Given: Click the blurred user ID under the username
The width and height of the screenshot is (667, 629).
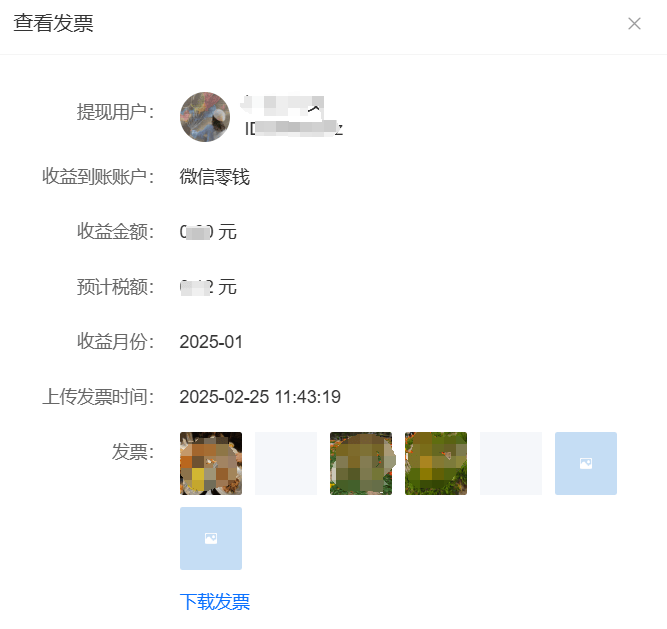Looking at the screenshot, I should [294, 128].
